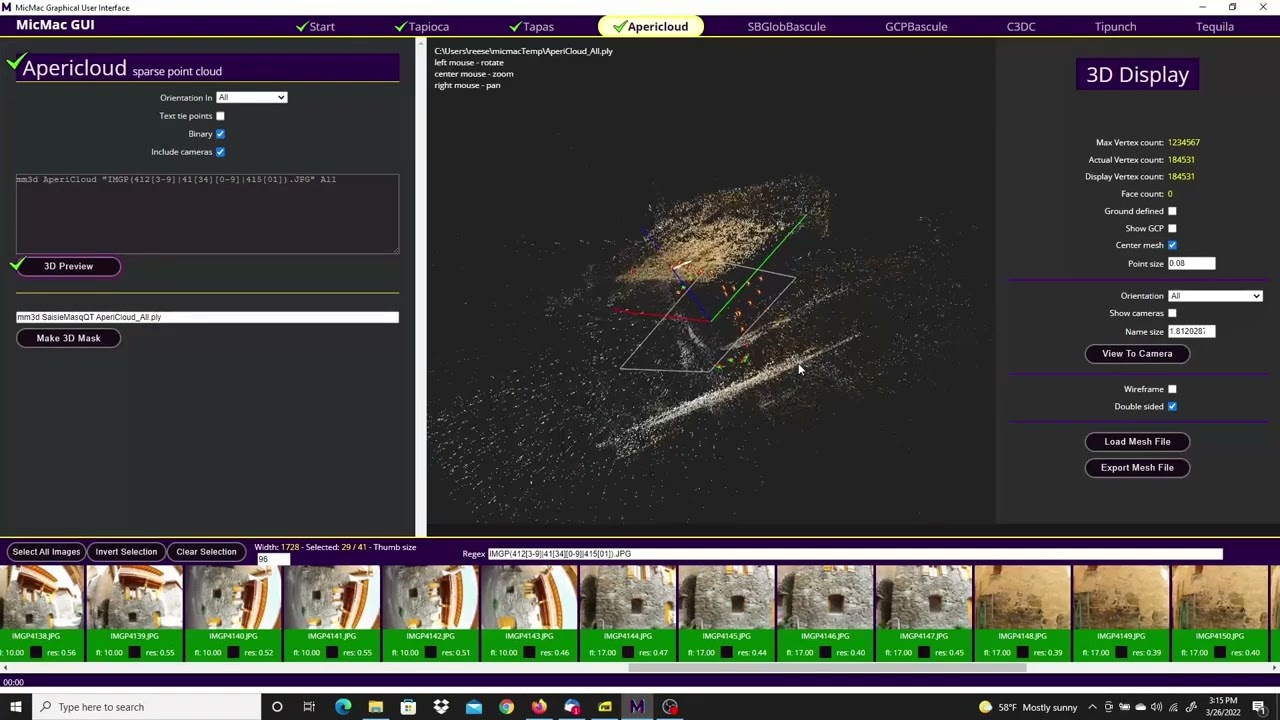1280x720 pixels.
Task: Click the Load Mesh File button
Action: (x=1137, y=442)
